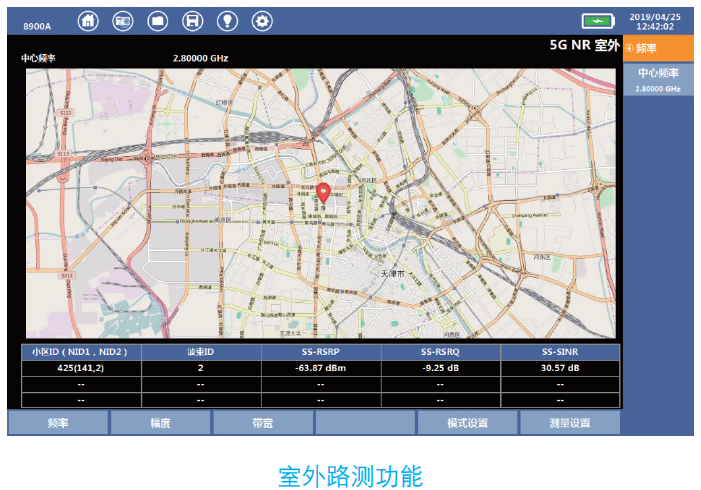Open the 幅度 menu at bottom
This screenshot has height=490, width=701.
(160, 423)
